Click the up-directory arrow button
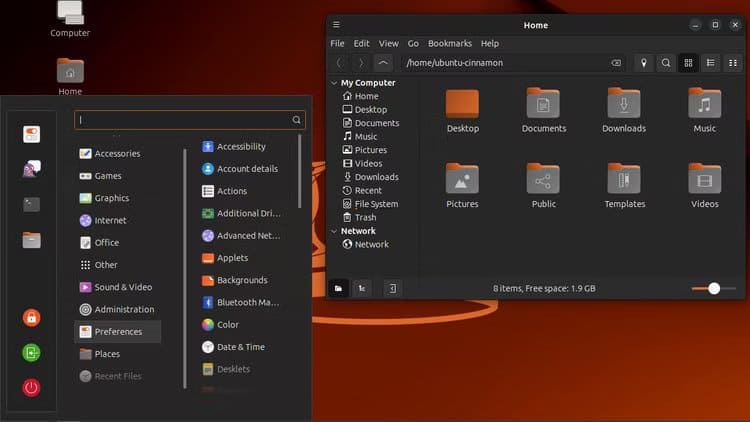The image size is (750, 422). point(383,63)
